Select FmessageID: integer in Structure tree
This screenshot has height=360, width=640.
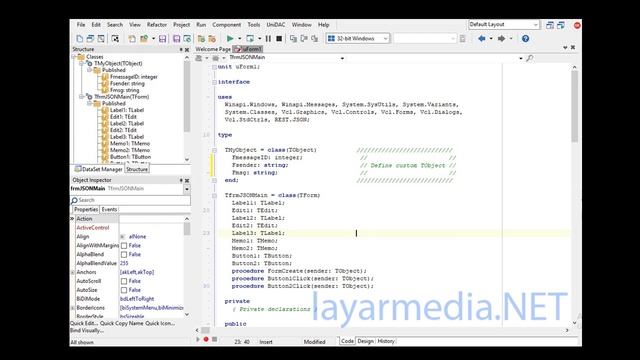(x=133, y=77)
